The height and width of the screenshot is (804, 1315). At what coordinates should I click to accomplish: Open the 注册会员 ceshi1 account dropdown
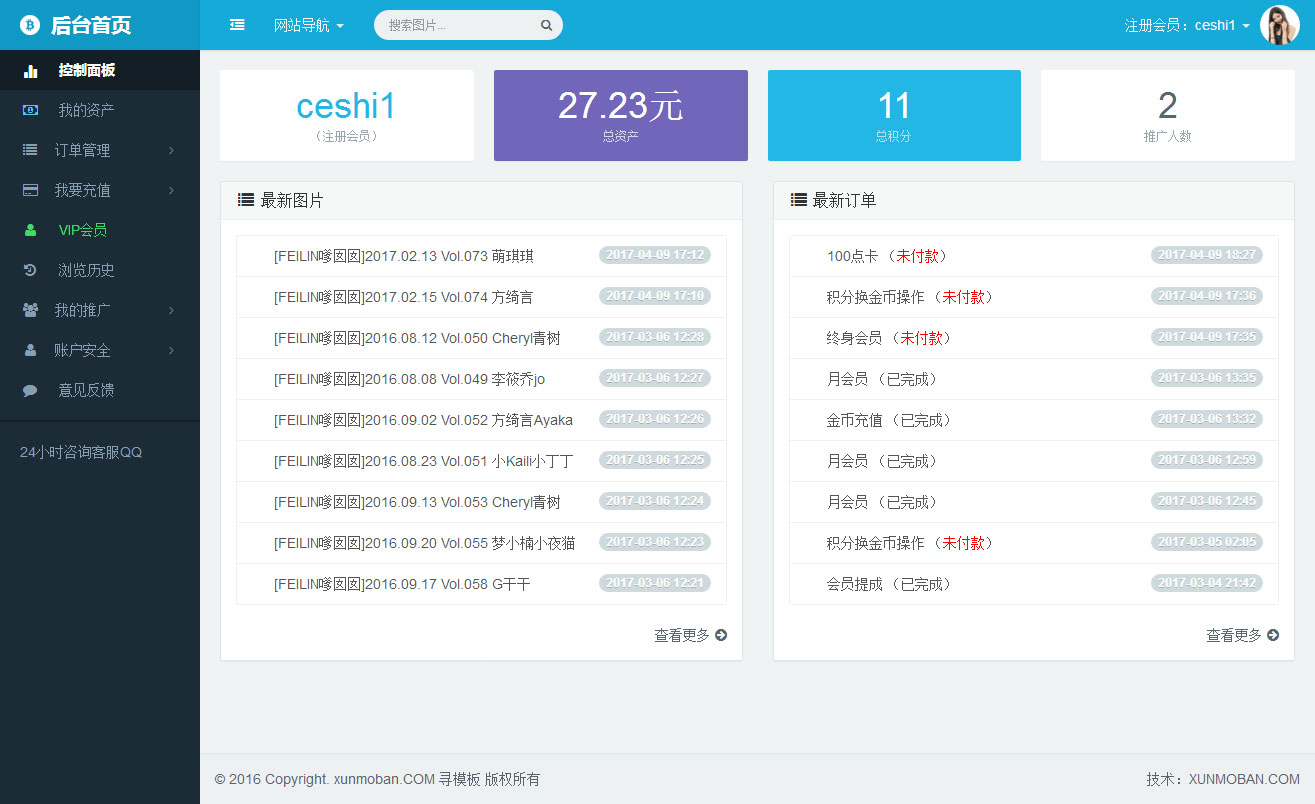point(1186,25)
